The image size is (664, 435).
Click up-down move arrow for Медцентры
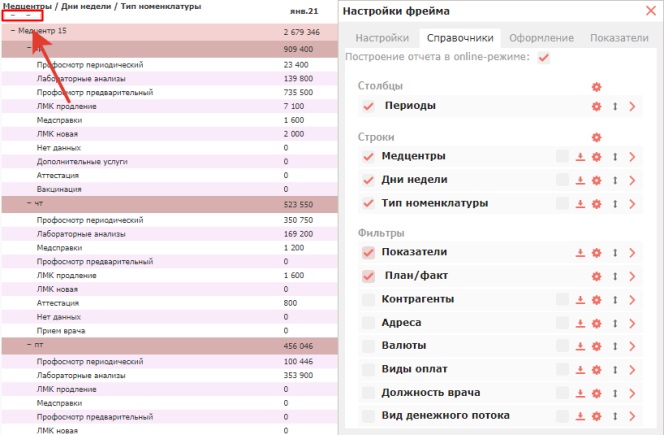615,157
